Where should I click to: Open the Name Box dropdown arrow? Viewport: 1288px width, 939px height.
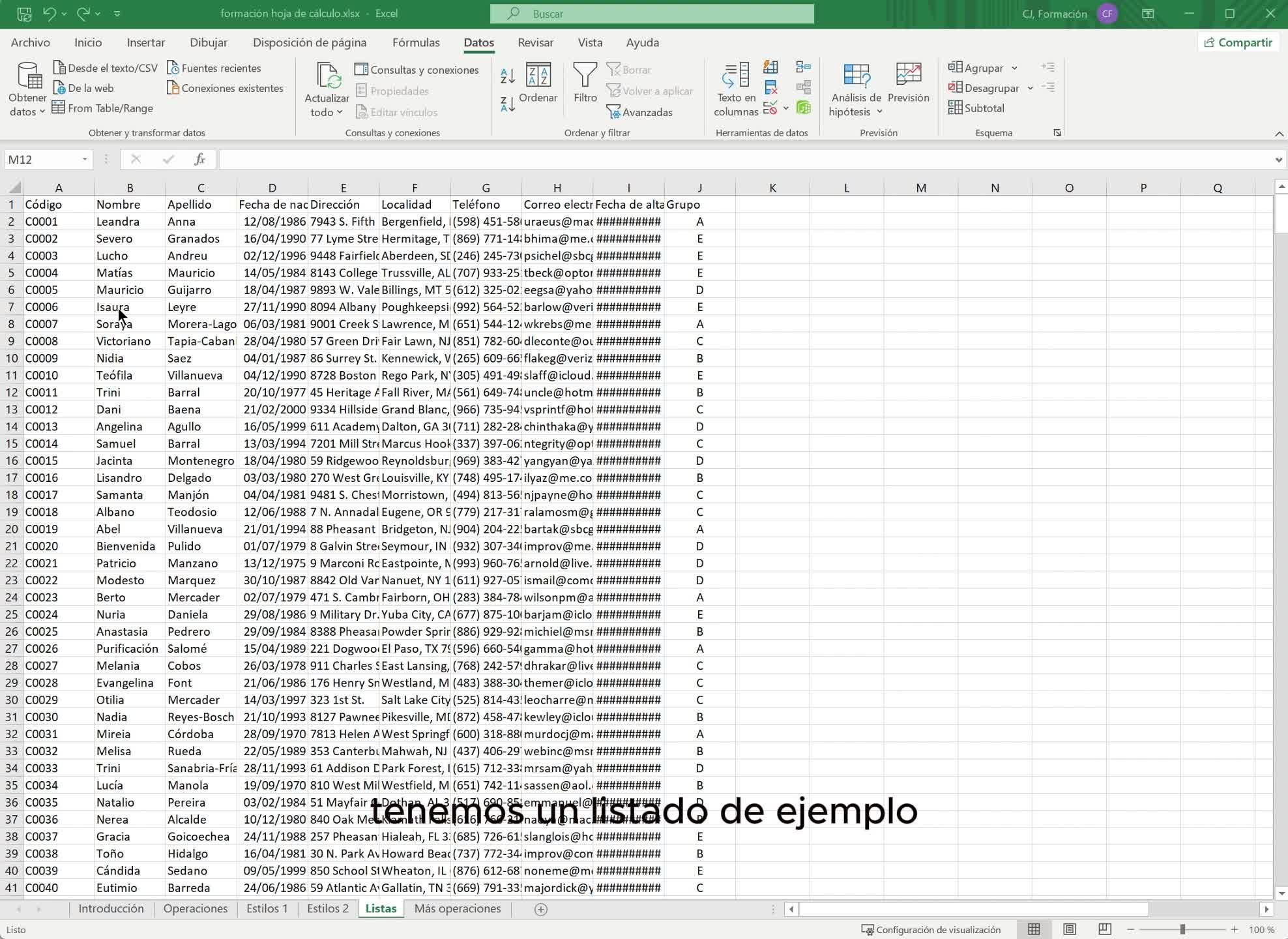pyautogui.click(x=85, y=160)
